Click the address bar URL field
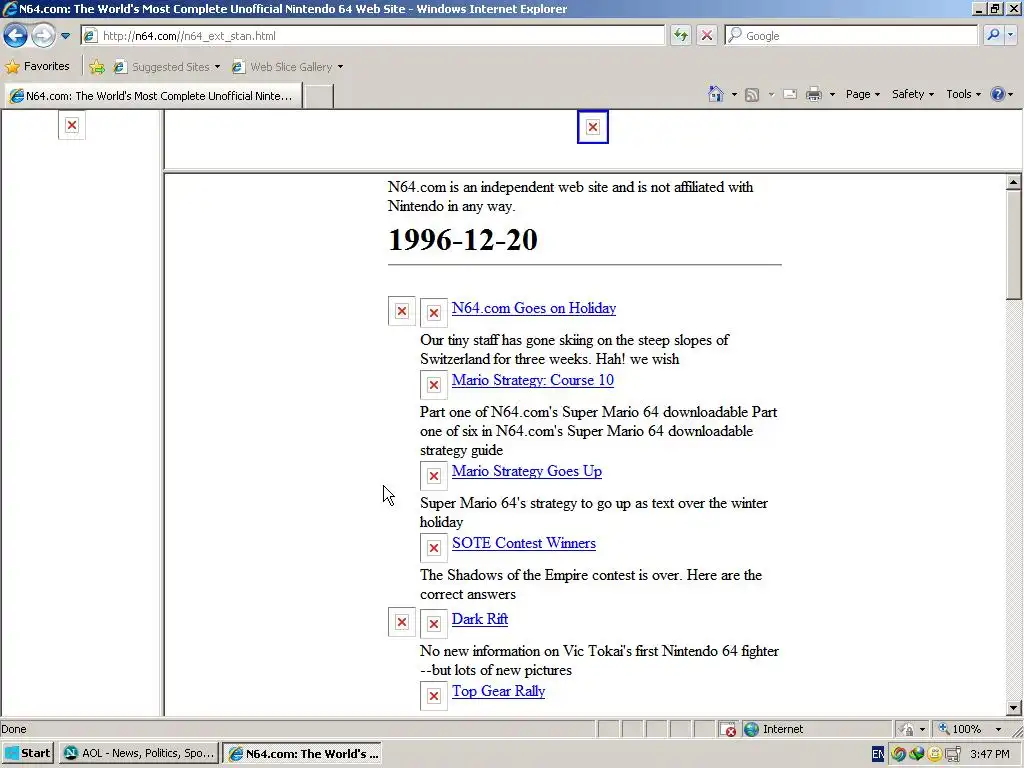1024x768 pixels. pyautogui.click(x=372, y=36)
